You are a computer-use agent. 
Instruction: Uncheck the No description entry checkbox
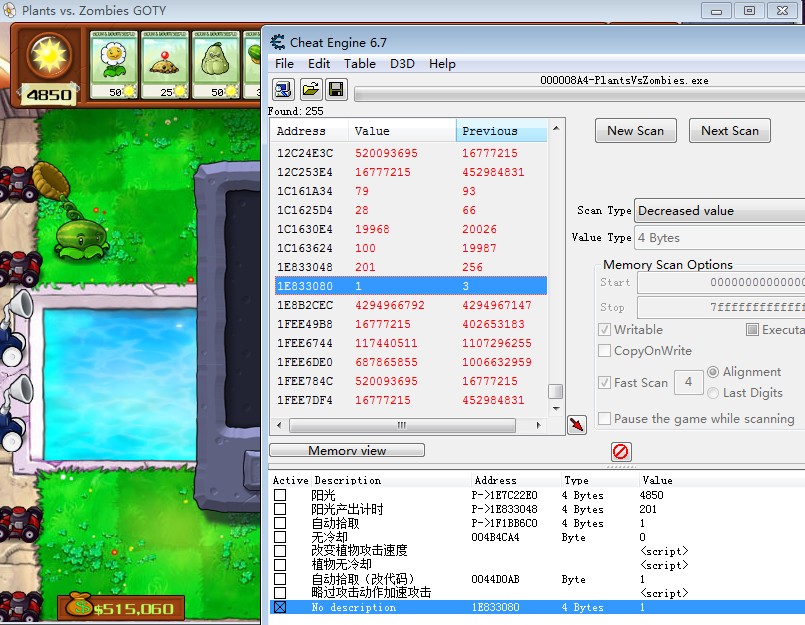click(280, 607)
